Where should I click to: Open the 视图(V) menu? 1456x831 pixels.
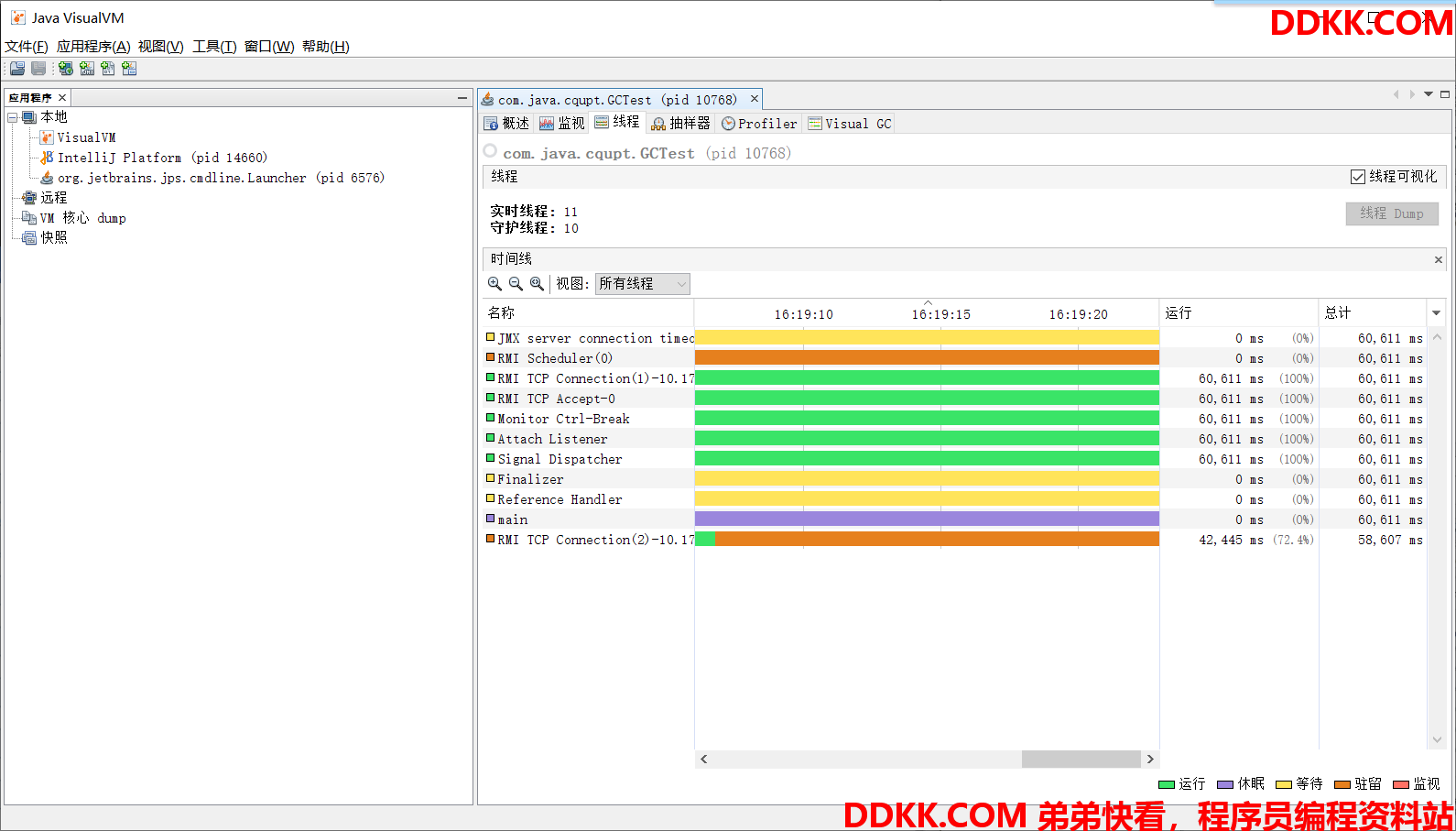tap(161, 47)
